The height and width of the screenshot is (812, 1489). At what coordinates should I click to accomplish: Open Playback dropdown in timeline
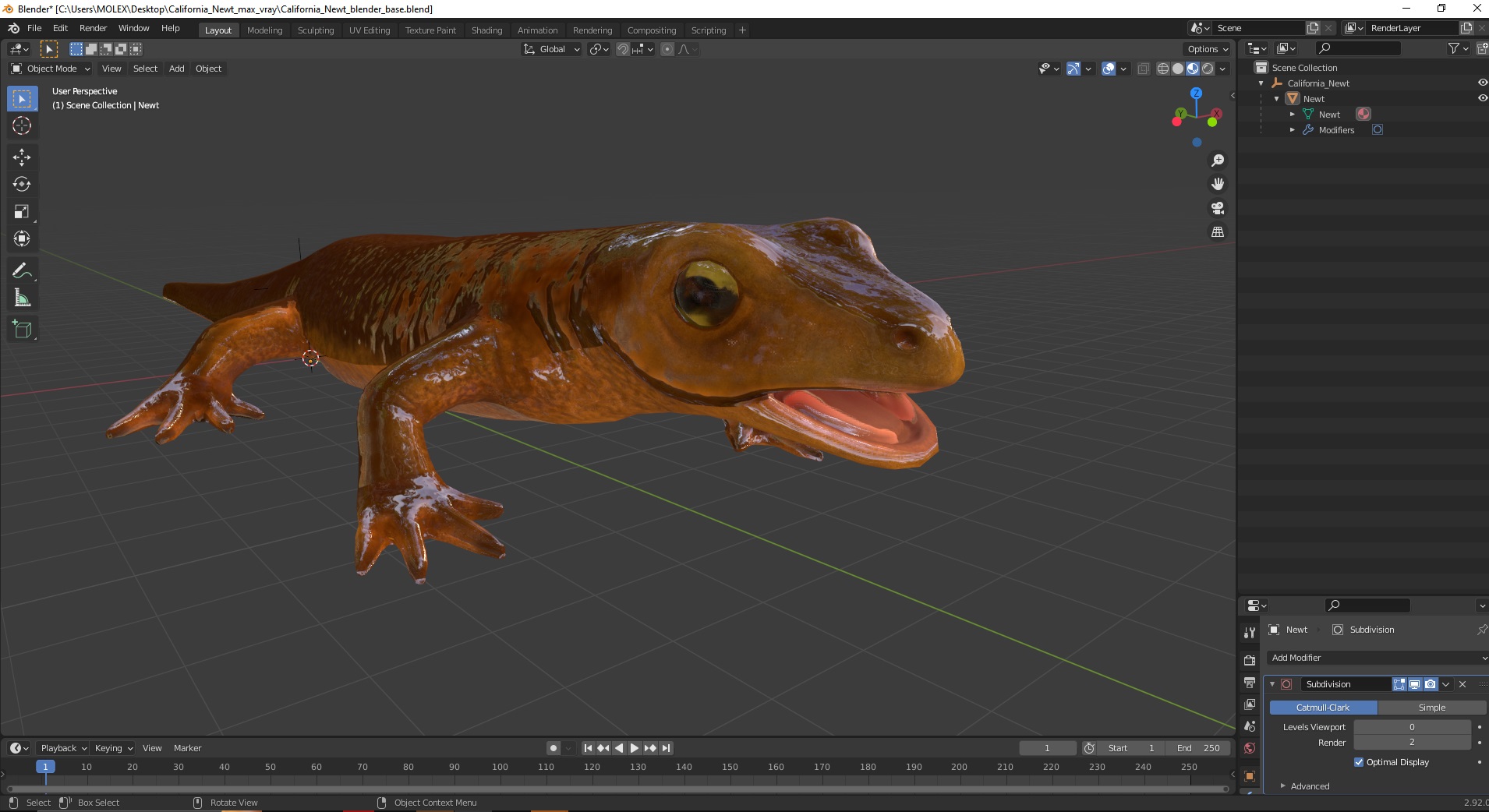(63, 748)
